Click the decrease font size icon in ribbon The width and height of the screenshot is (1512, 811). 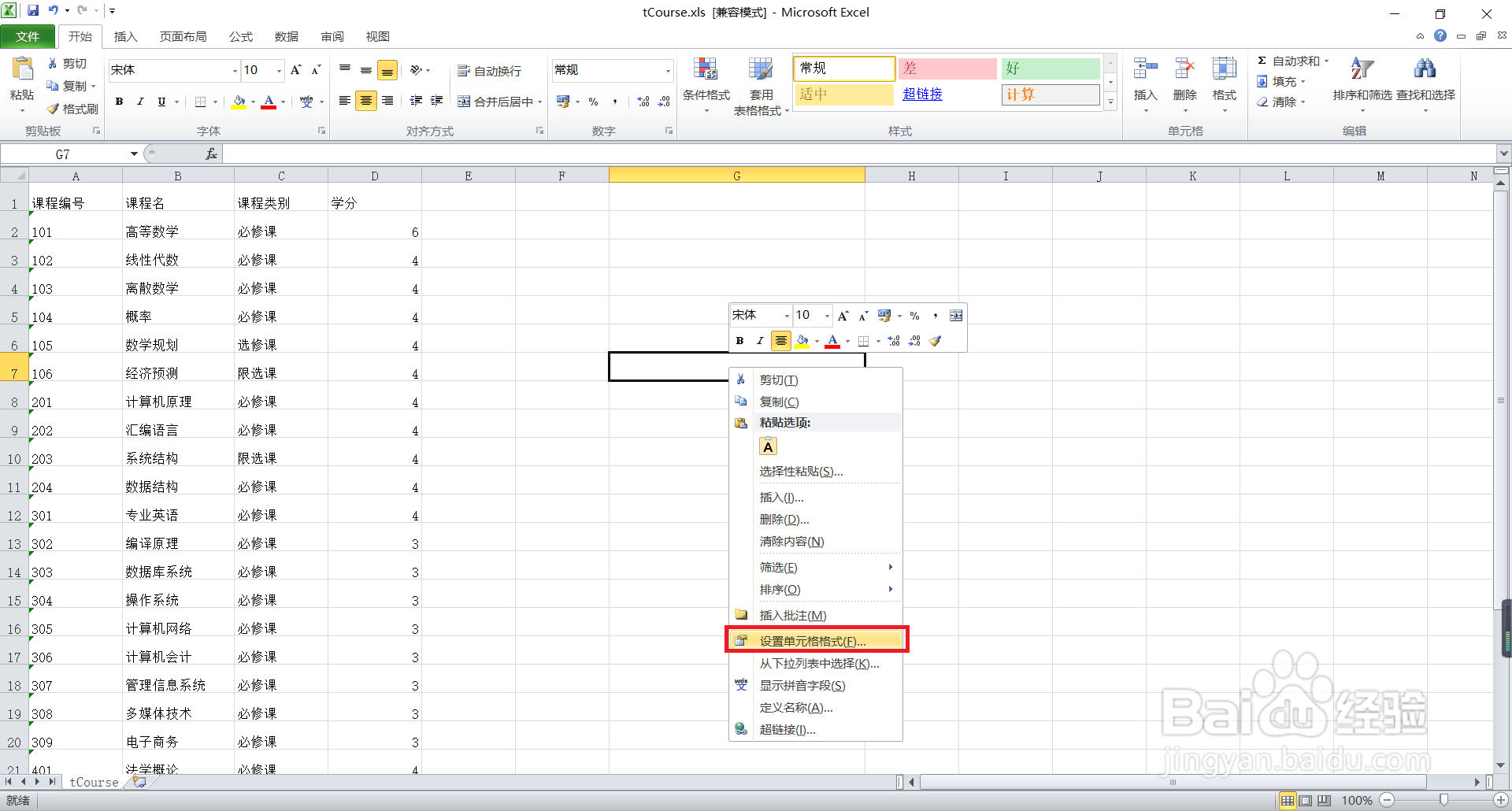click(x=316, y=70)
